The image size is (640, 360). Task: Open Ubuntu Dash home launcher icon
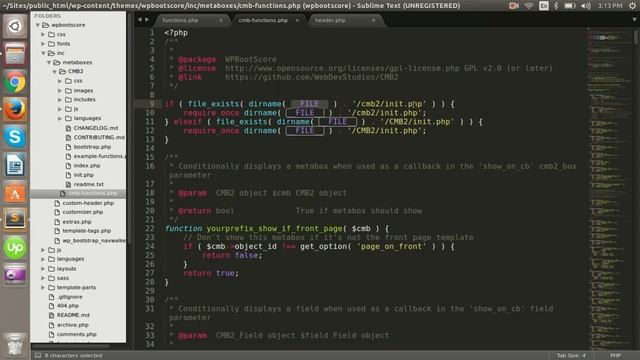tap(15, 26)
